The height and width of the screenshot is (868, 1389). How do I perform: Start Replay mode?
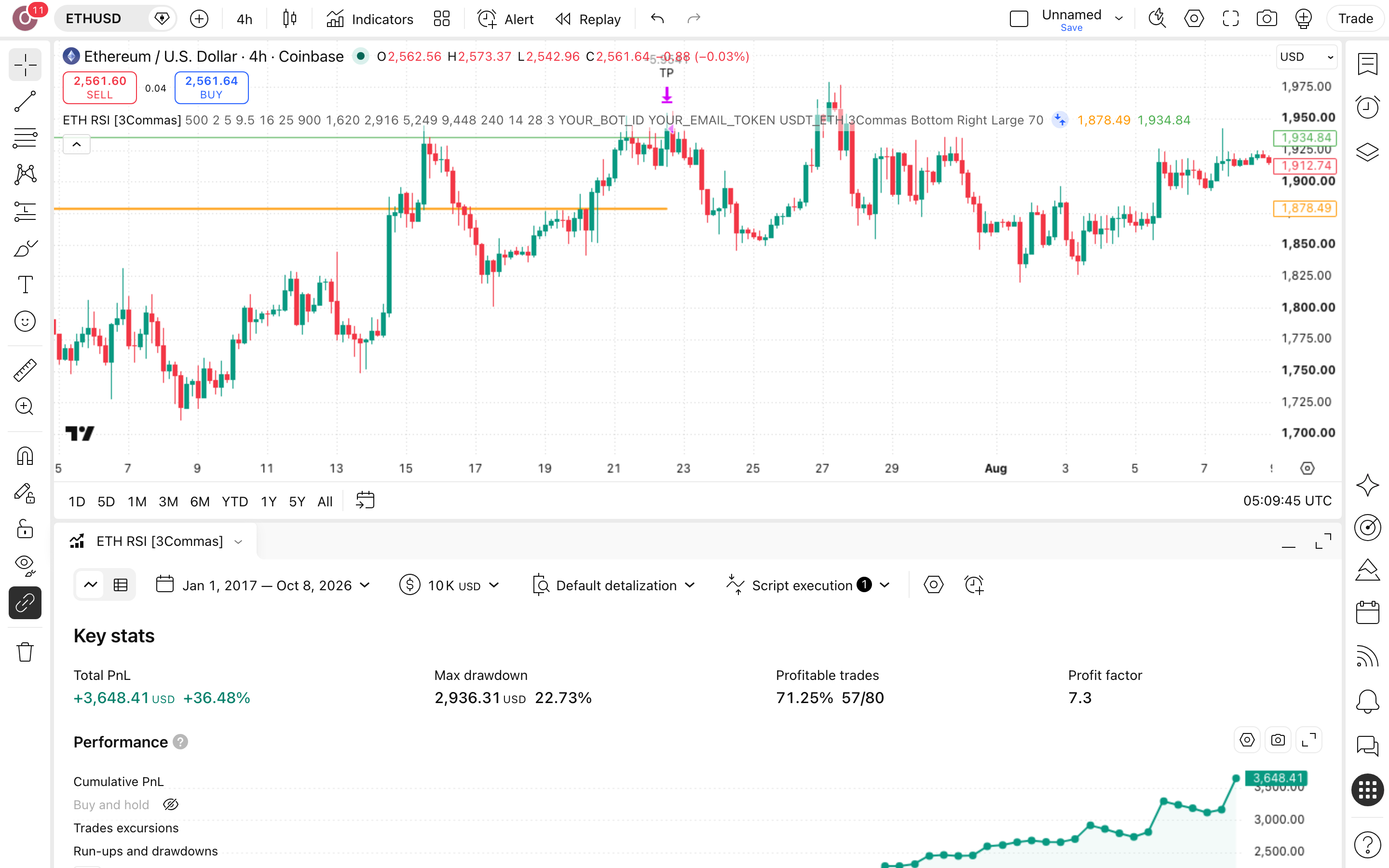(588, 19)
